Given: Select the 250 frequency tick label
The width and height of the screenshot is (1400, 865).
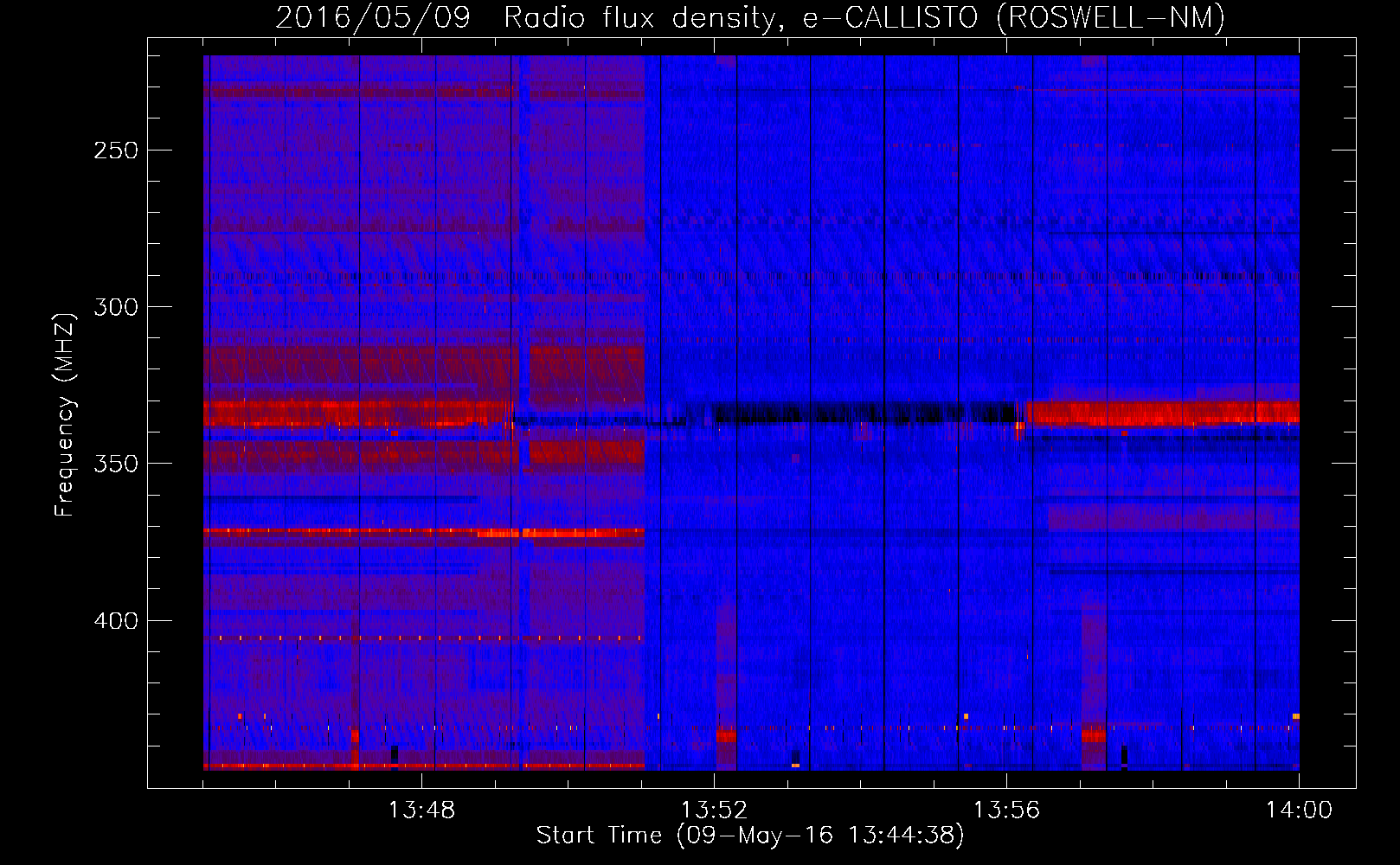Looking at the screenshot, I should [x=116, y=151].
